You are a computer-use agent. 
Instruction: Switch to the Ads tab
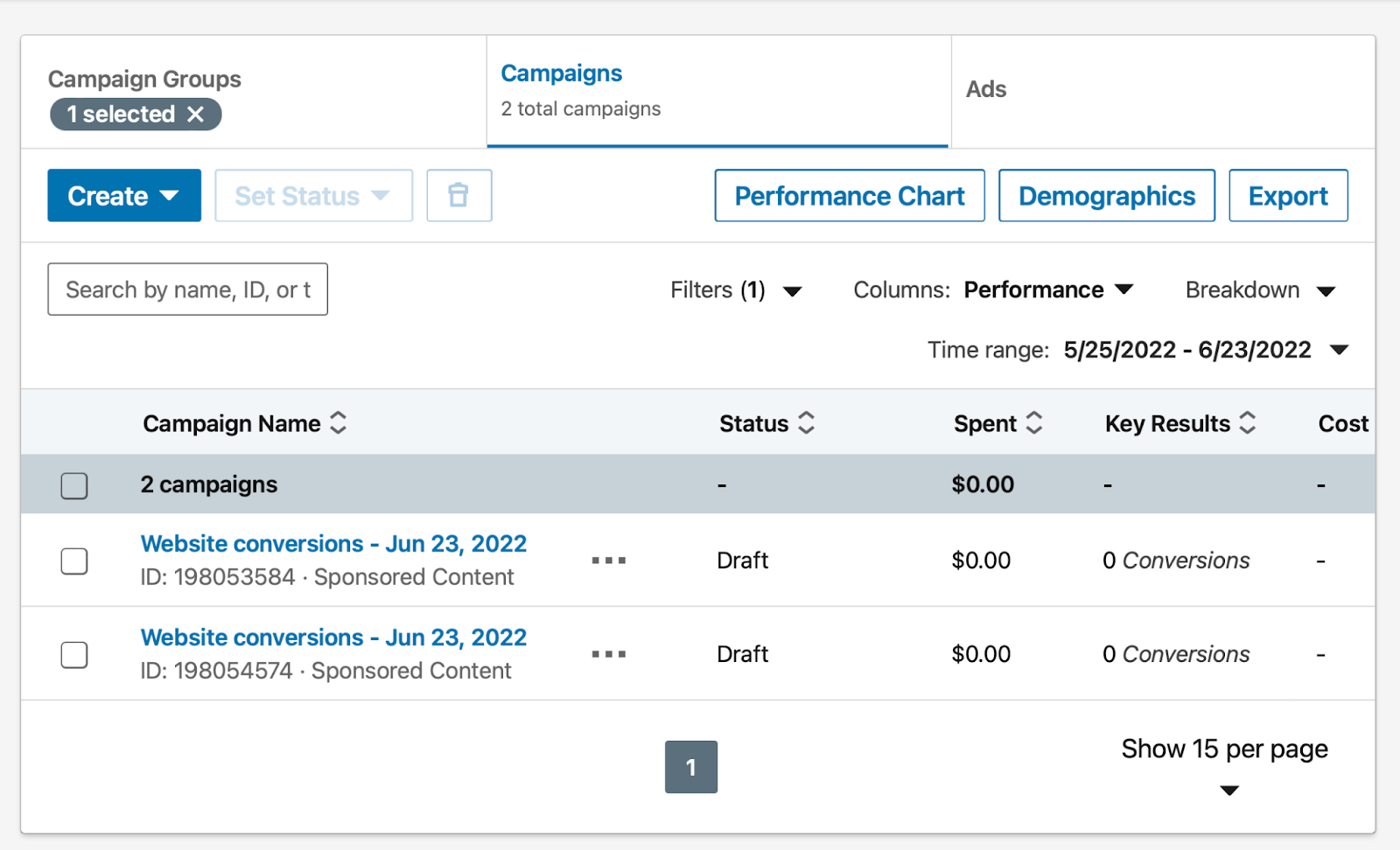986,88
